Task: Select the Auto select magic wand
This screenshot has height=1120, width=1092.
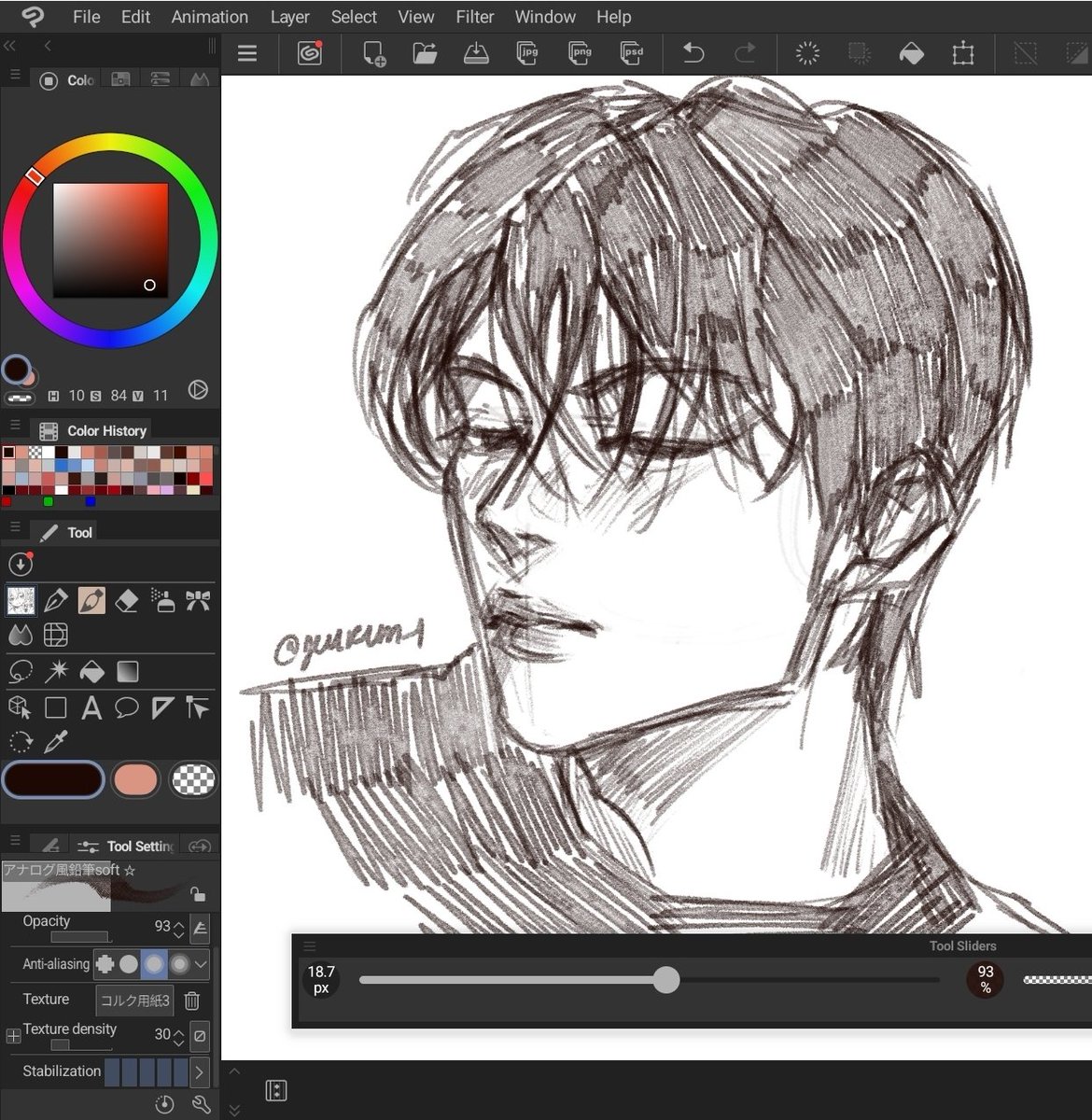Action: pyautogui.click(x=56, y=671)
